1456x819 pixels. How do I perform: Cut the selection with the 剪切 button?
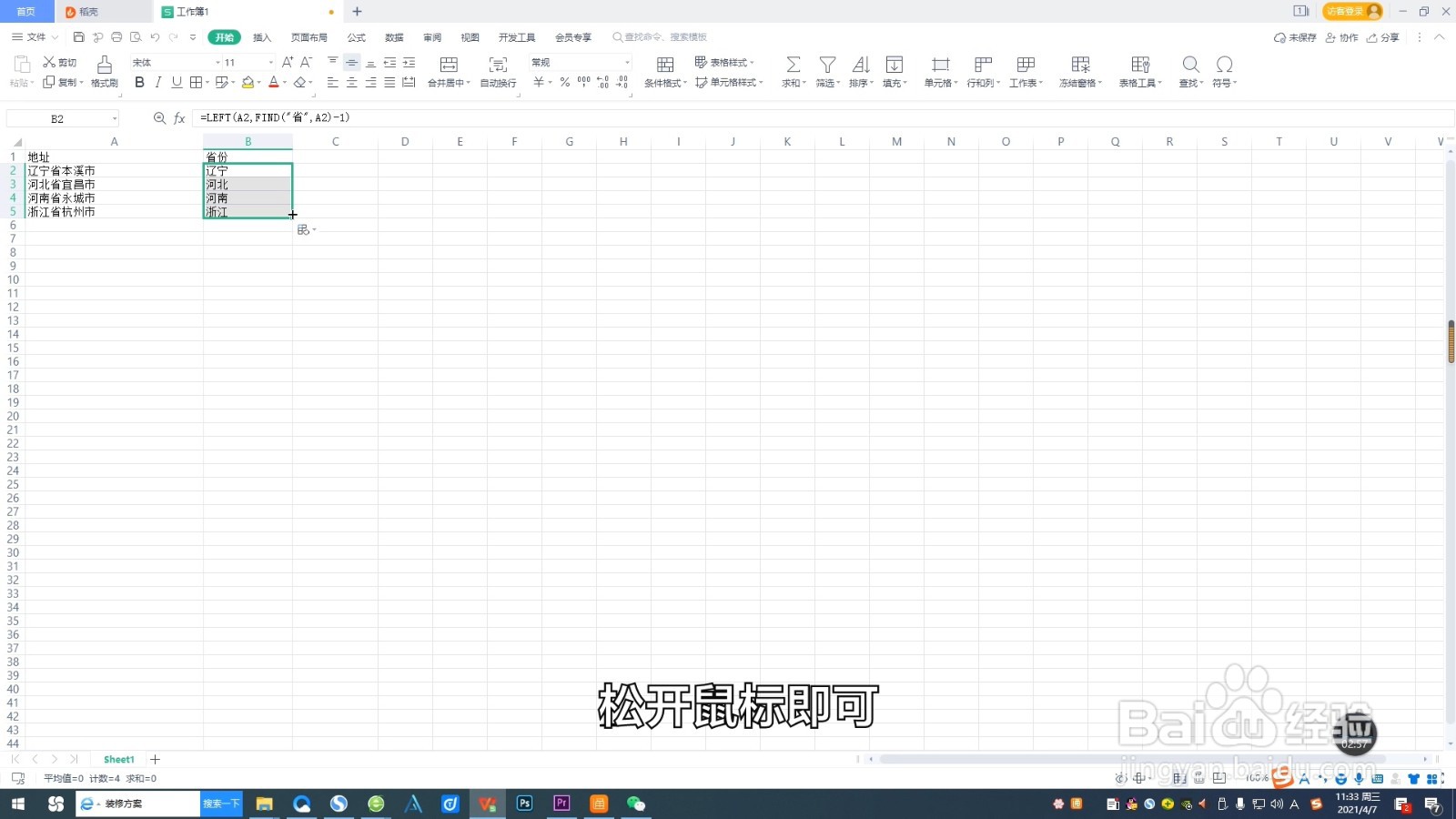[60, 62]
